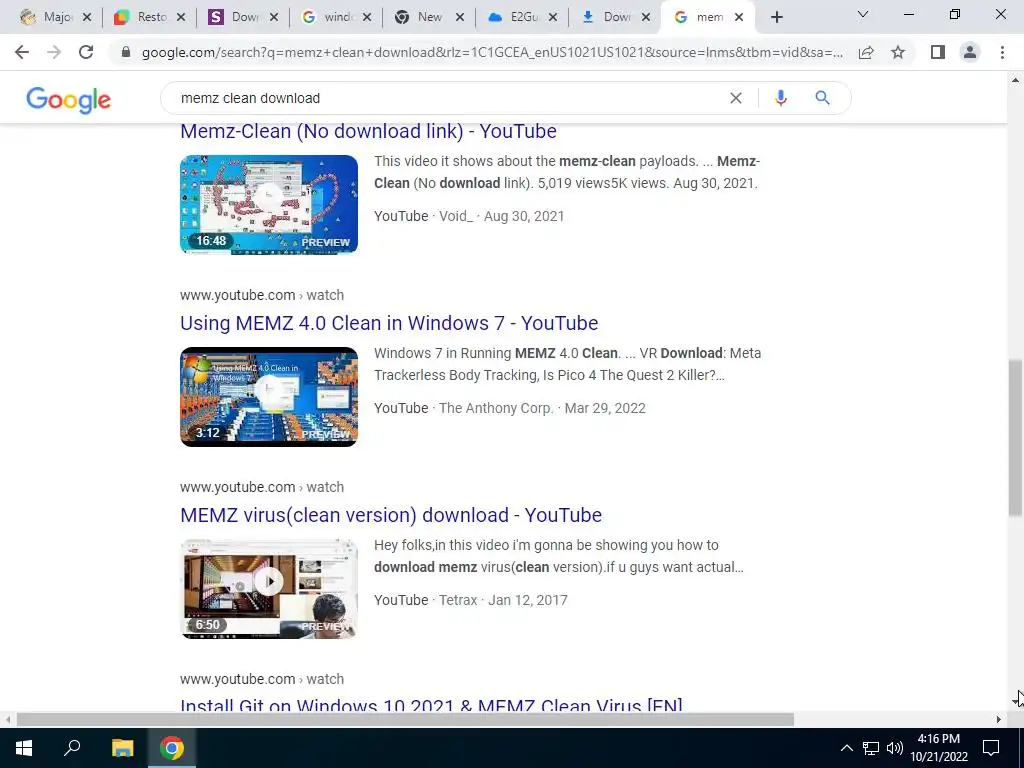Open Windows taskbar search
Screen dimensions: 1024x768
pyautogui.click(x=72, y=748)
